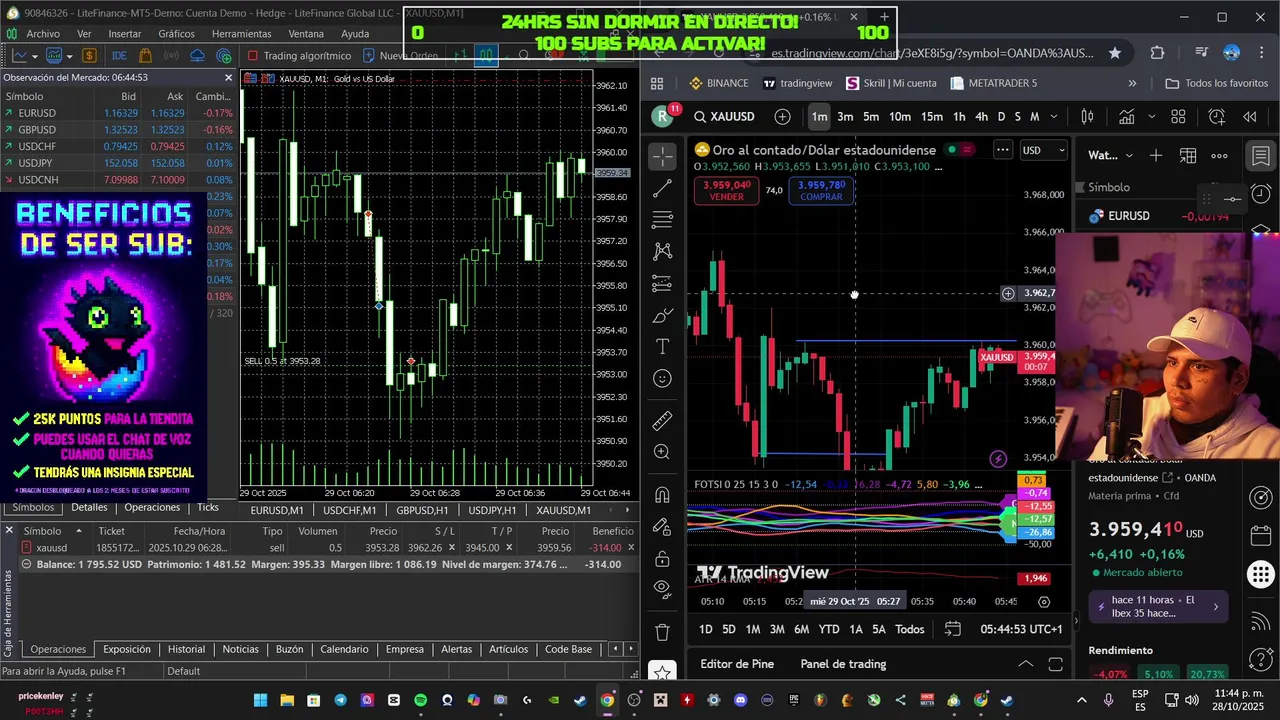
Task: Open the alerts alarm clock sidebar icon
Action: (1260, 193)
